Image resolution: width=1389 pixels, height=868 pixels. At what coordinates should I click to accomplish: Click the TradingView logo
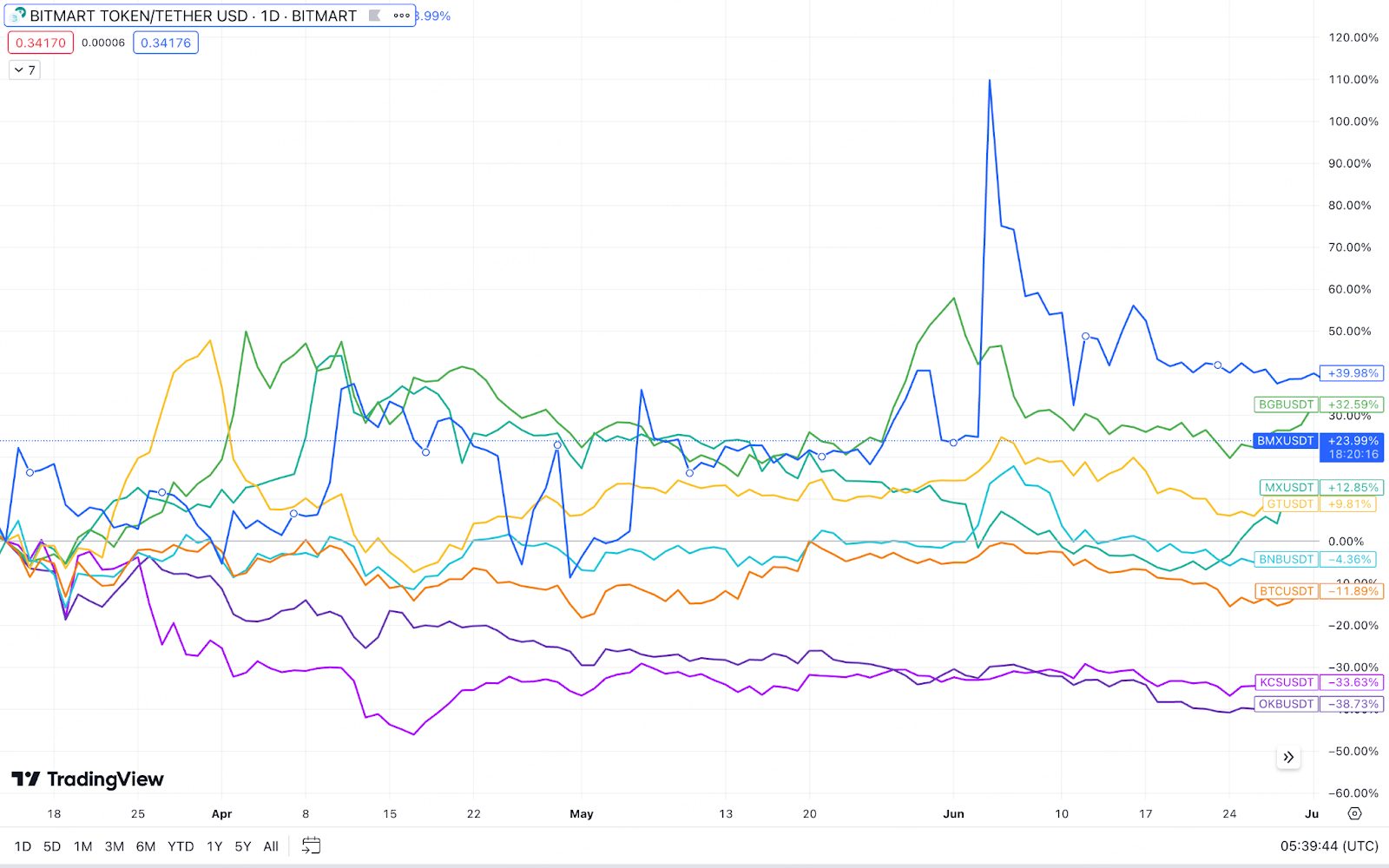(87, 779)
